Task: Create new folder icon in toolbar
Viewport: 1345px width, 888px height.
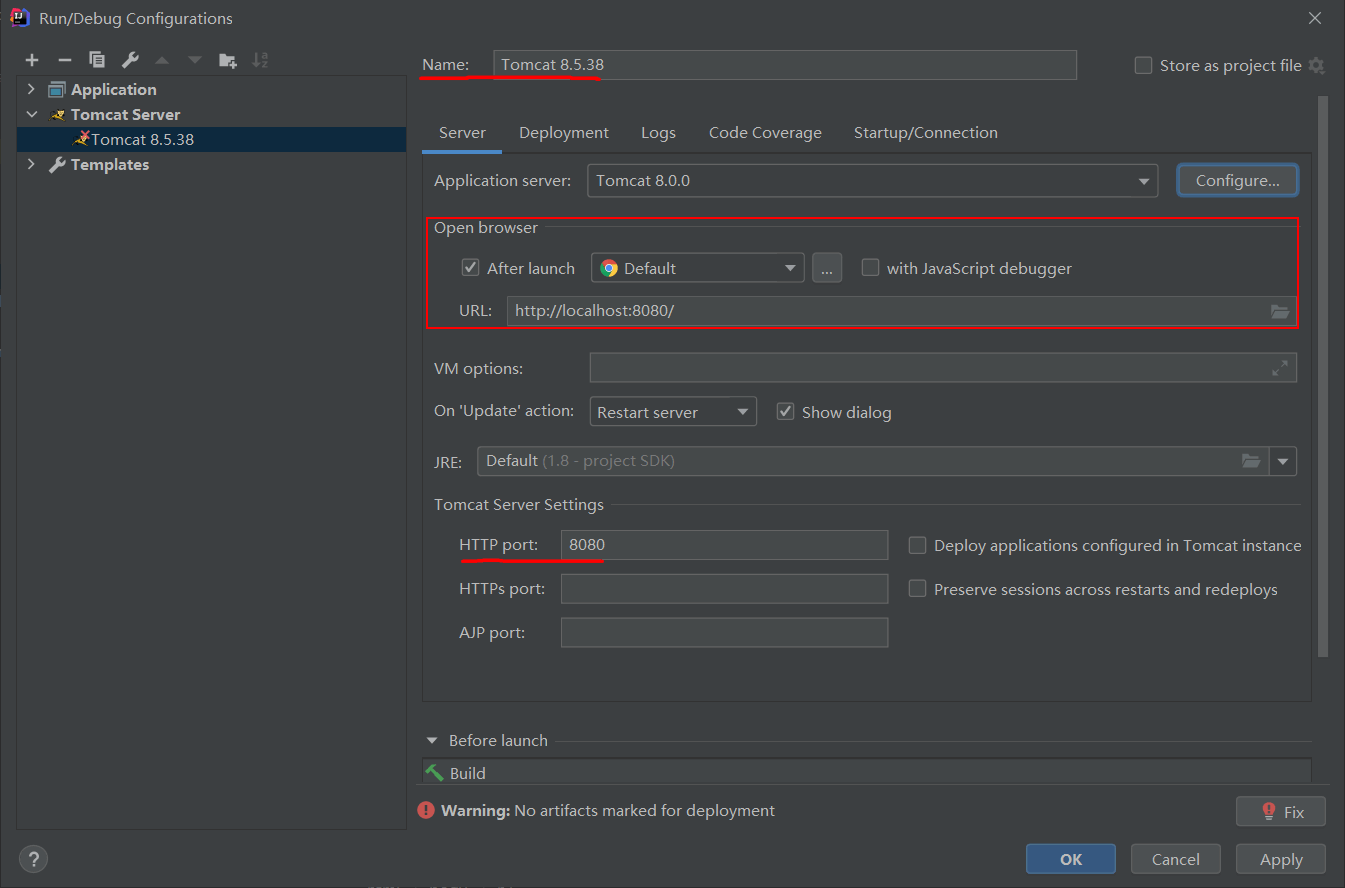Action: pyautogui.click(x=228, y=60)
